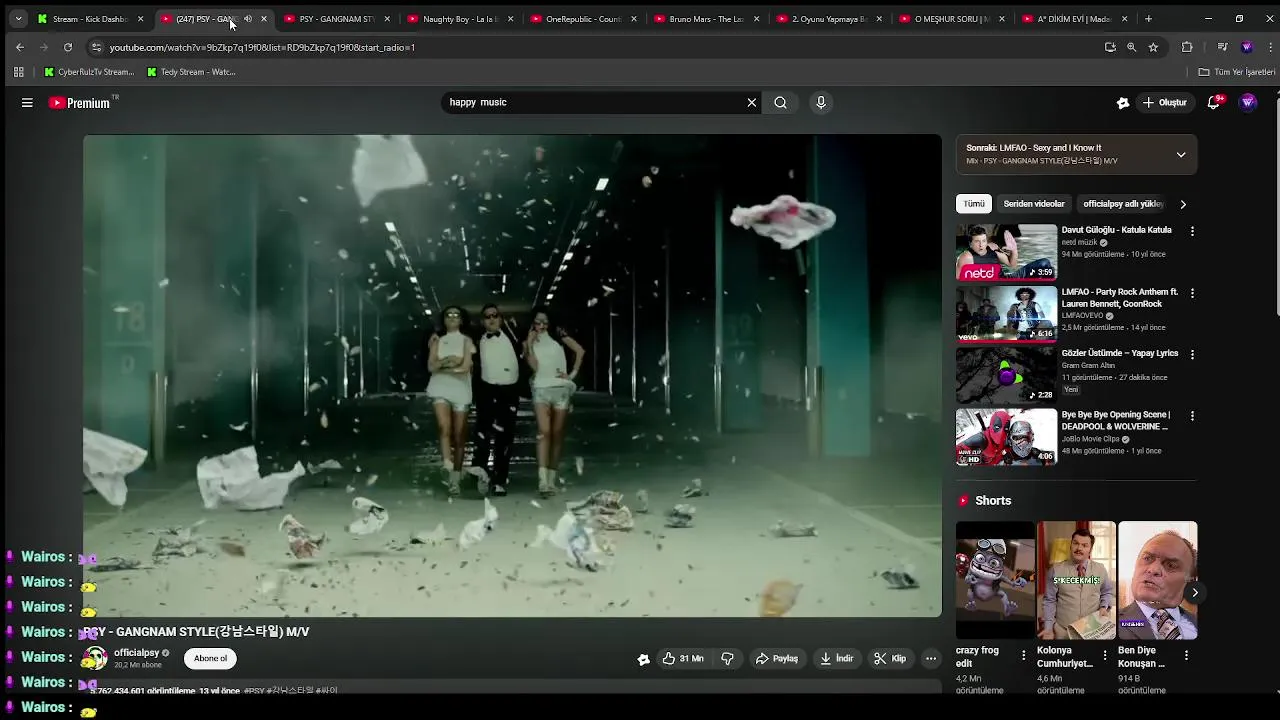The height and width of the screenshot is (720, 1280).
Task: Open options for Gözler Üstümde video
Action: 1192,354
